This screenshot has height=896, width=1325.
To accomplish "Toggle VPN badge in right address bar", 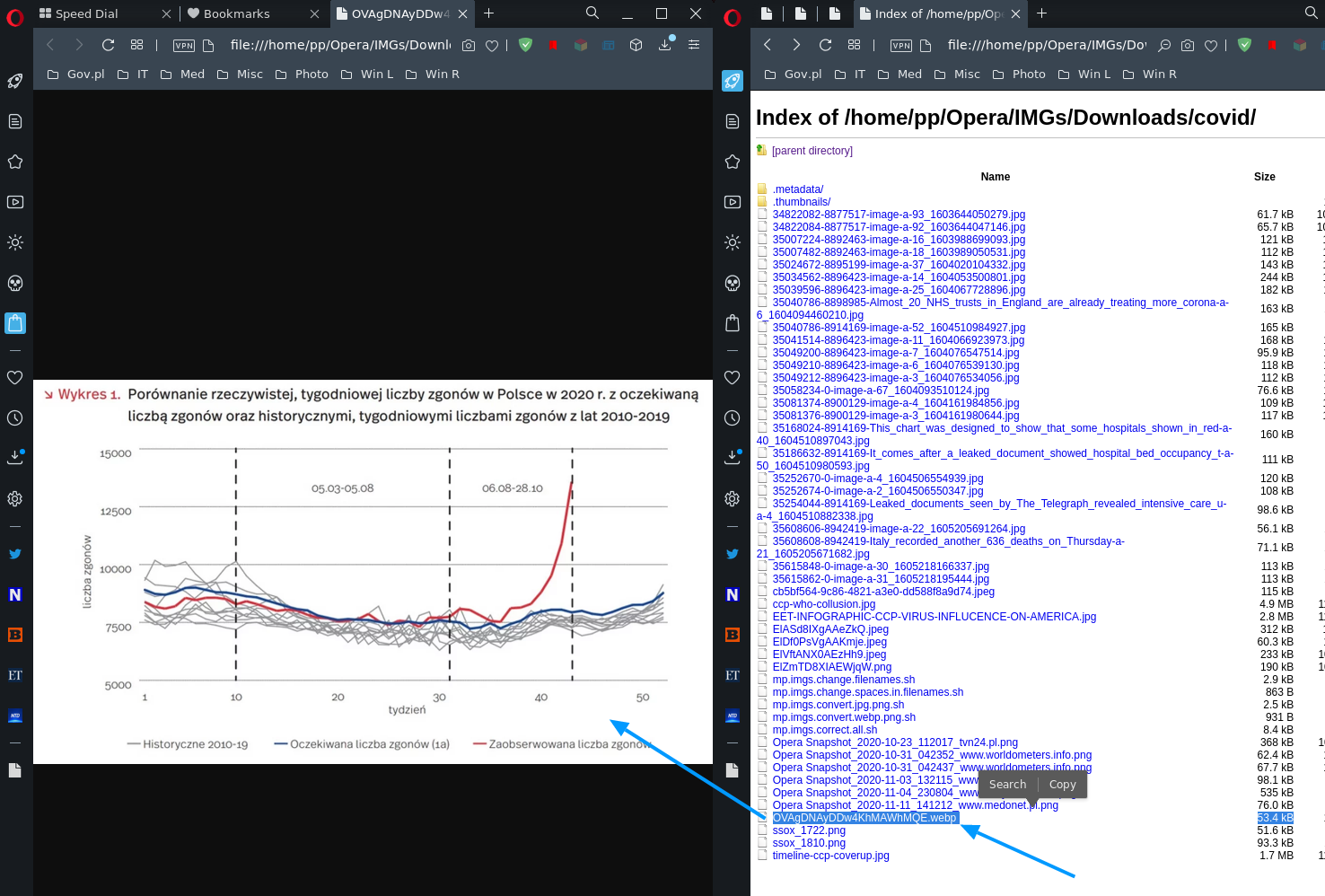I will coord(901,46).
